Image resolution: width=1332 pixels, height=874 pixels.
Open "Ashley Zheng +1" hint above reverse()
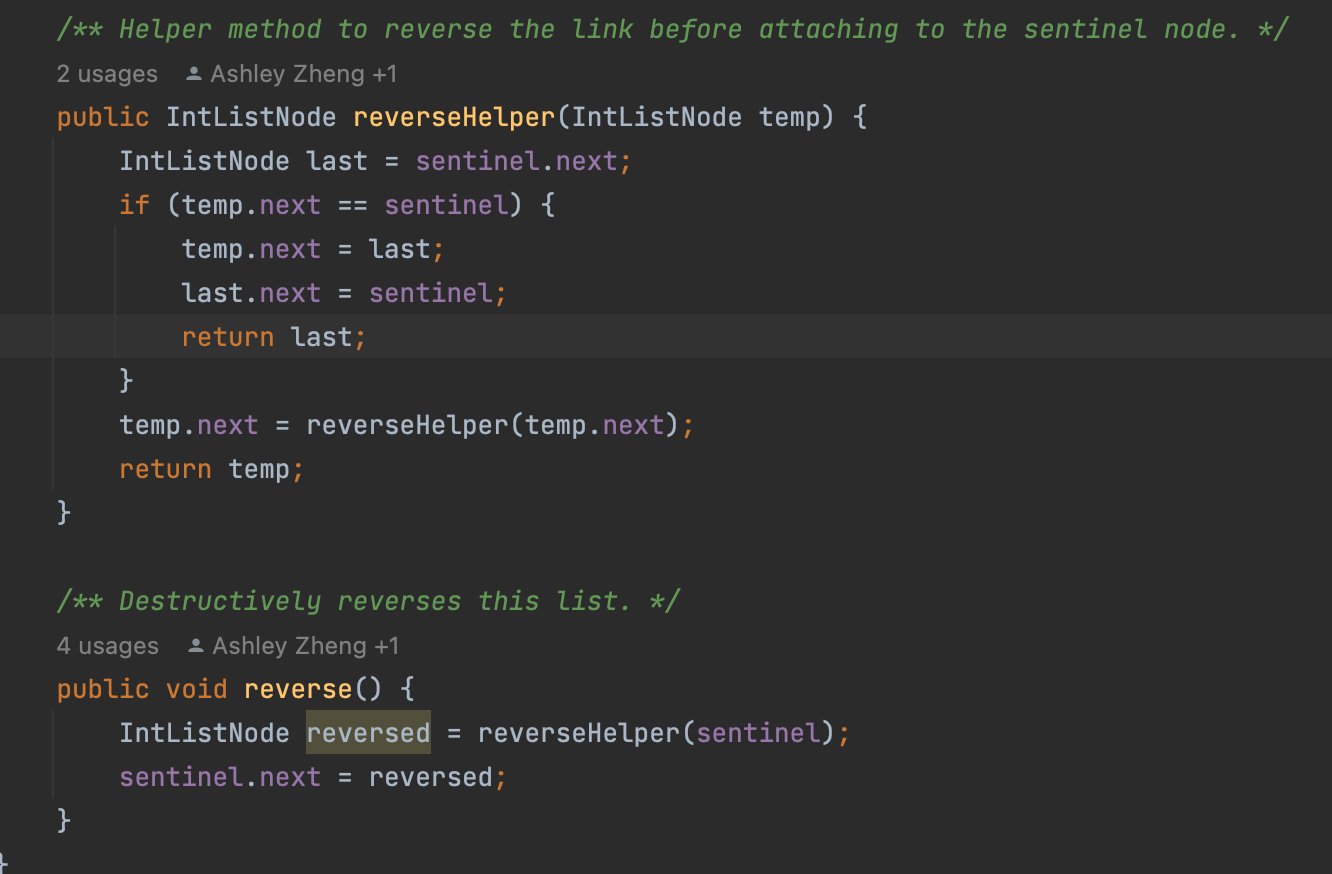[305, 646]
